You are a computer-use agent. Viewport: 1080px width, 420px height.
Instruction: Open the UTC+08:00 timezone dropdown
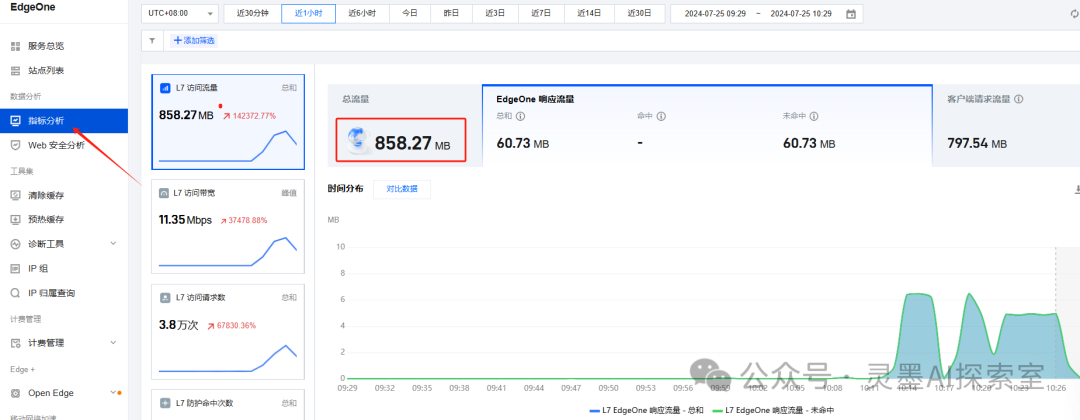180,14
